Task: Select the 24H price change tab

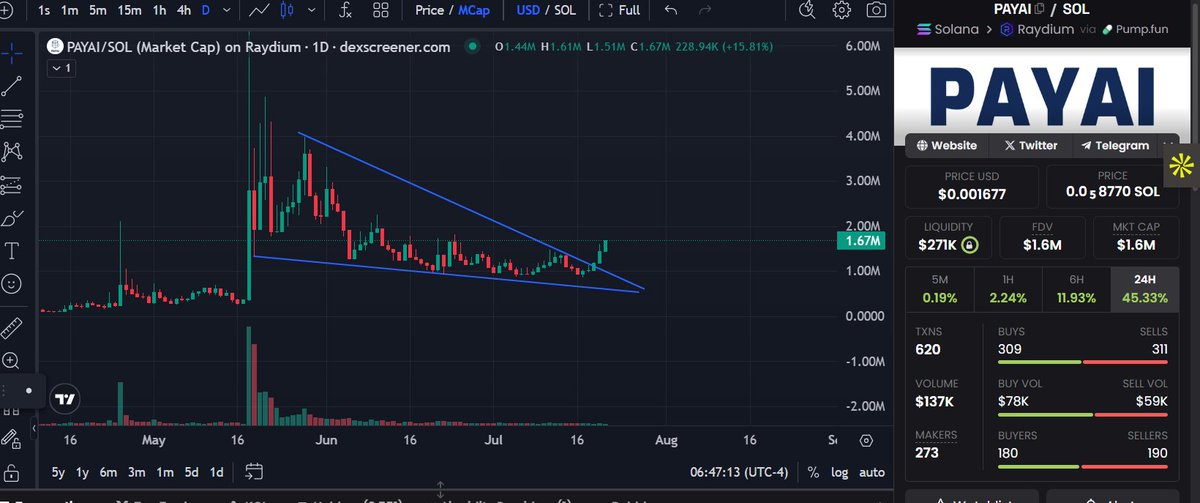Action: [1143, 289]
